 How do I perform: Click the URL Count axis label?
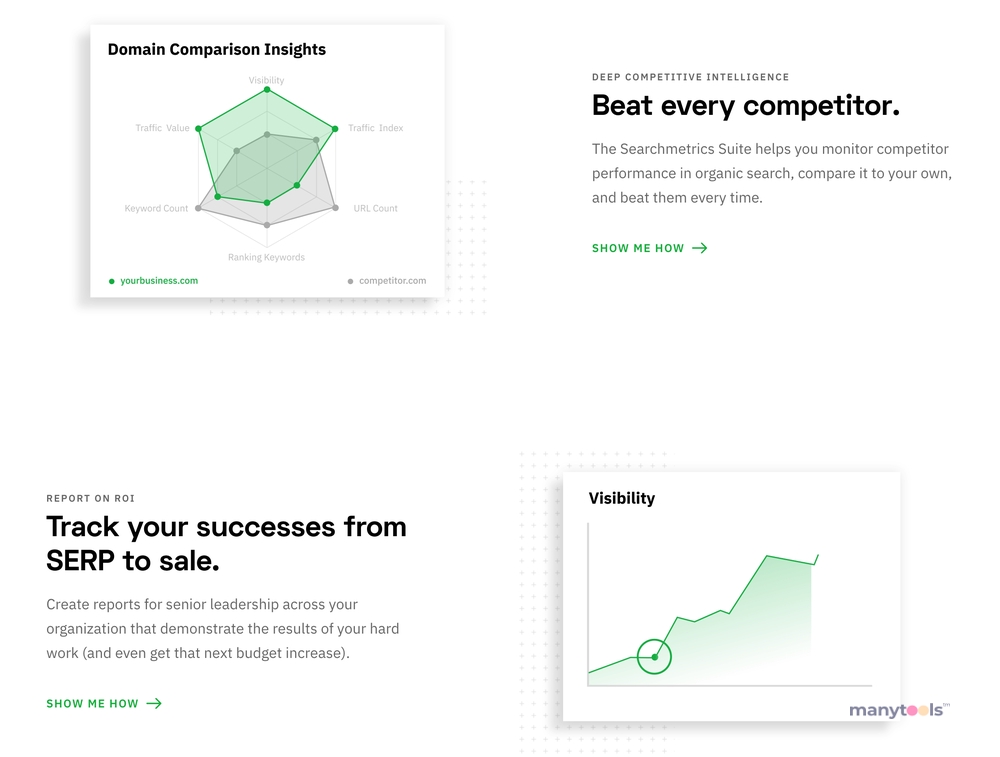point(375,209)
